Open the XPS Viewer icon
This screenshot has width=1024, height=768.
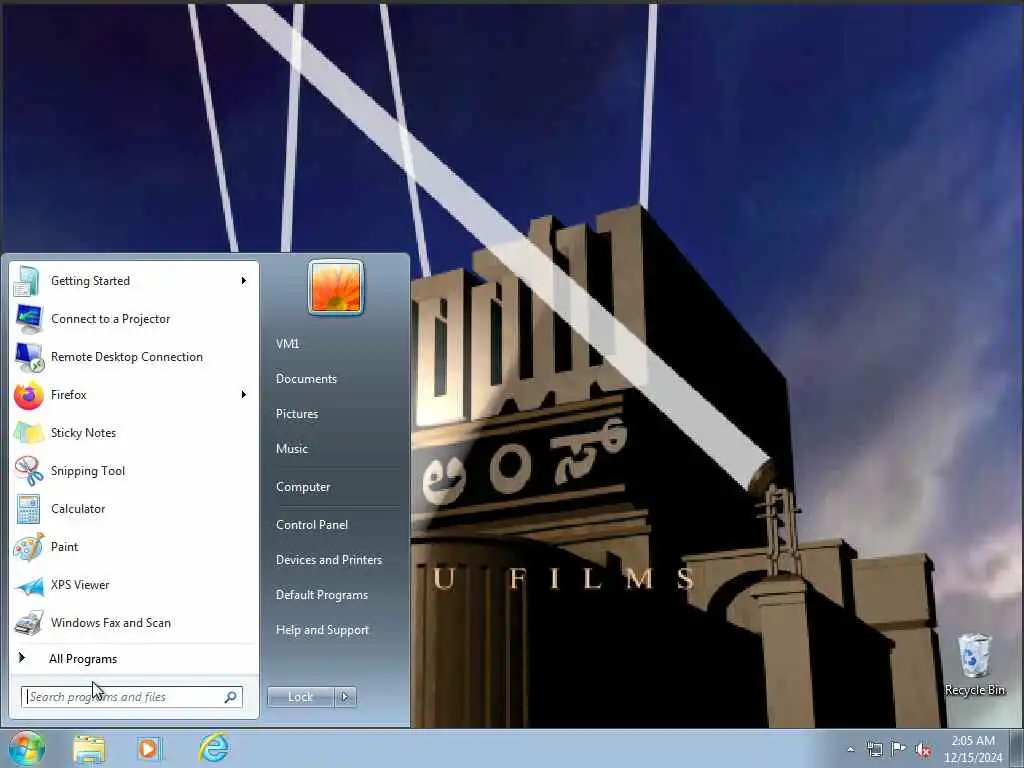click(x=29, y=586)
